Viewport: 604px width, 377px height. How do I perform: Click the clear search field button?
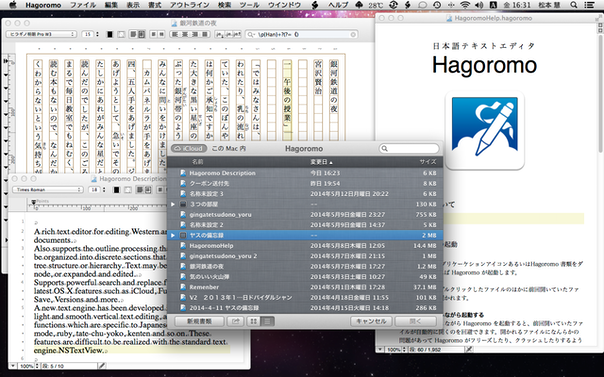click(x=353, y=34)
